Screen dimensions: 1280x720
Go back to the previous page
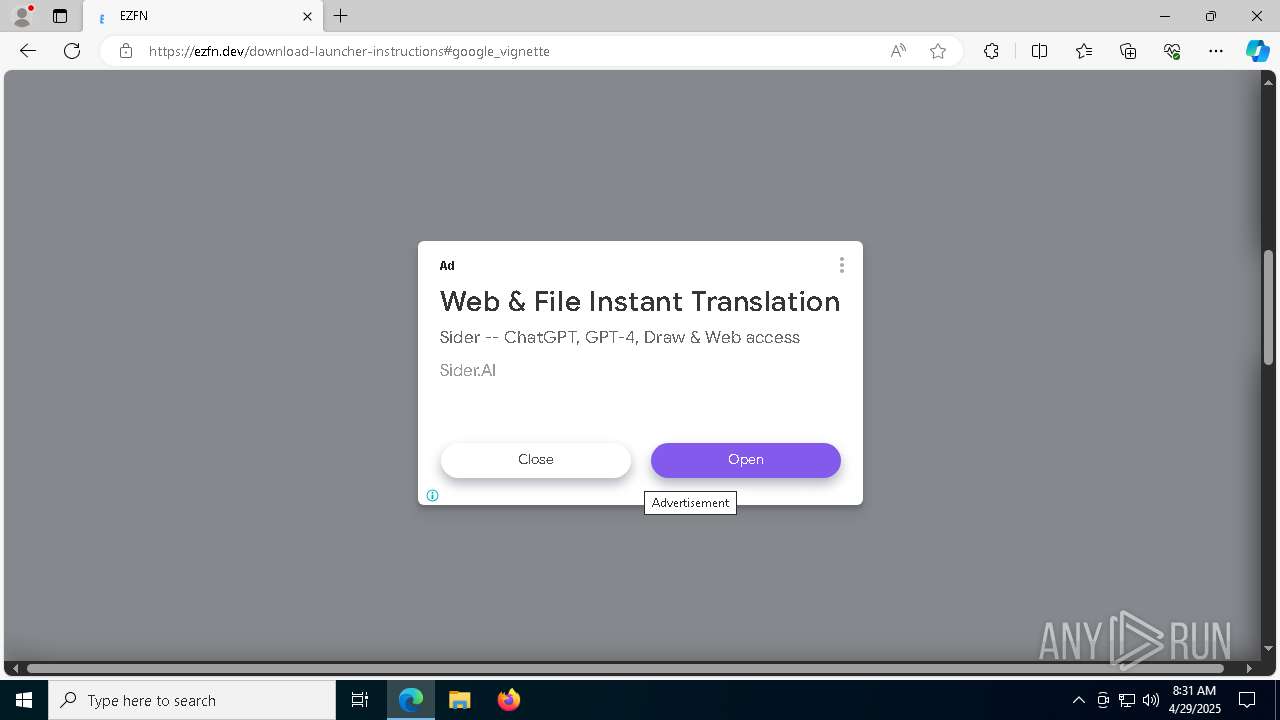28,51
